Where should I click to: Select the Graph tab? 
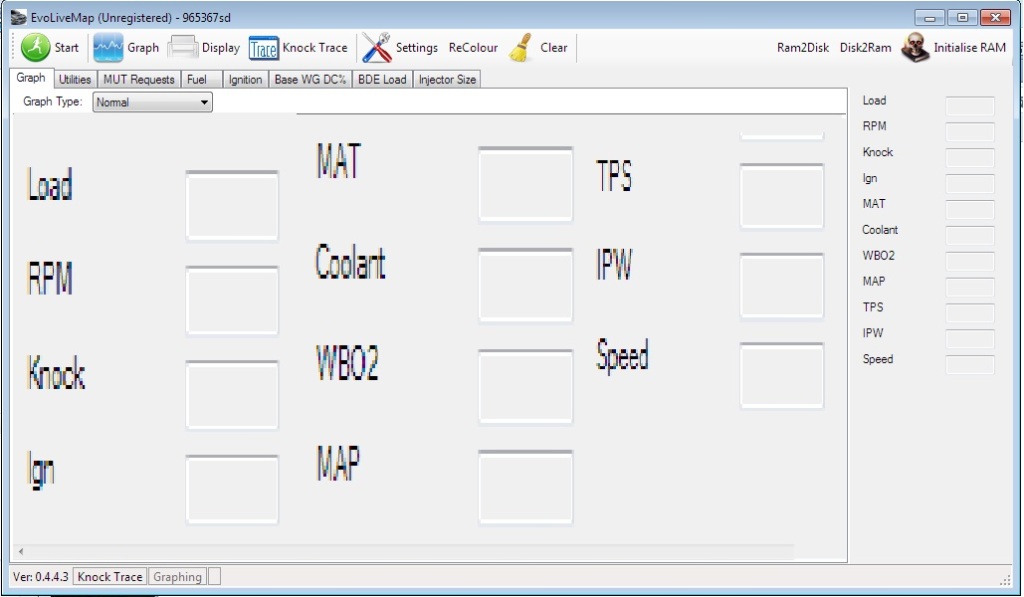[x=31, y=78]
